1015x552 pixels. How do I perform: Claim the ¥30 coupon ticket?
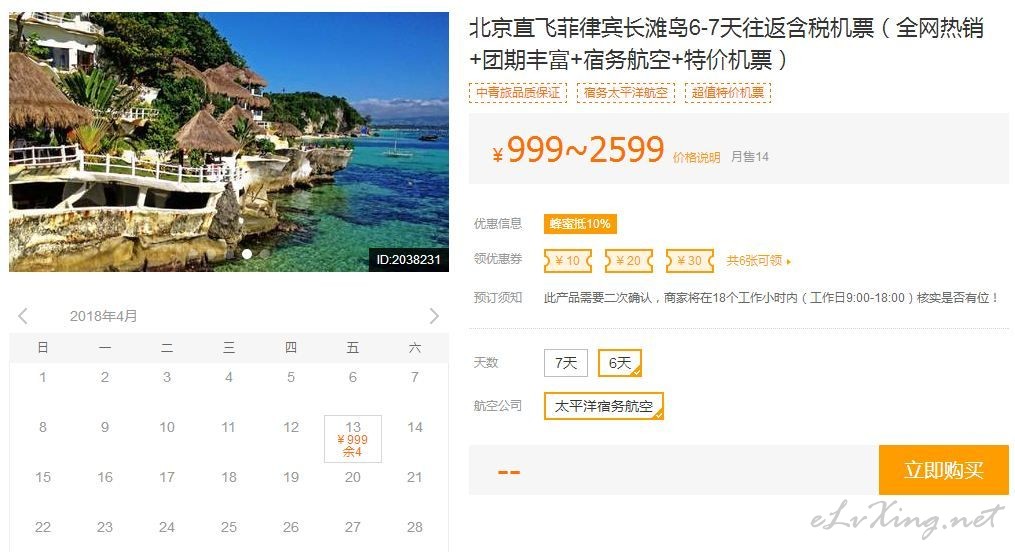pos(689,261)
